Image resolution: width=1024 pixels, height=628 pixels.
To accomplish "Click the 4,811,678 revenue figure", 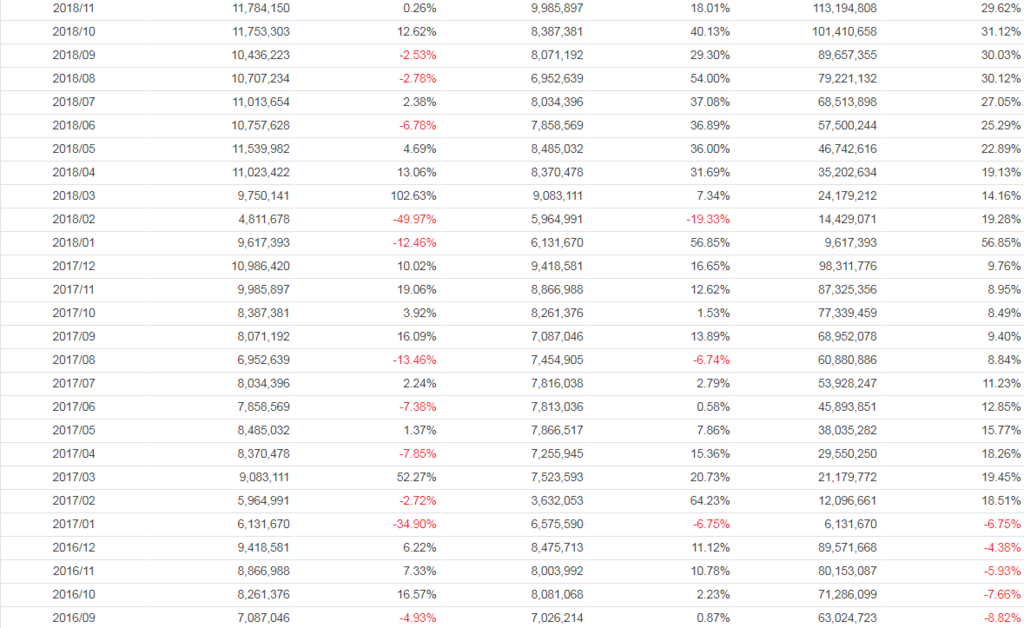I will click(x=260, y=218).
